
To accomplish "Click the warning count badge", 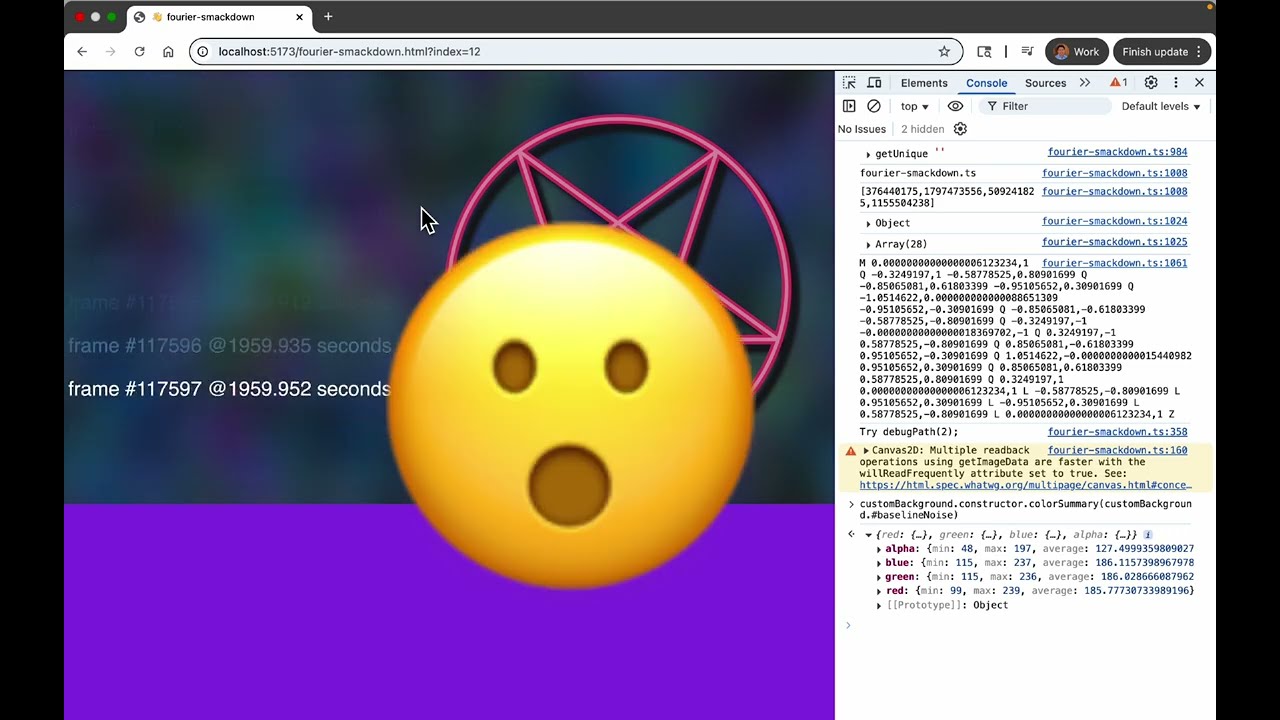I will click(x=1119, y=83).
